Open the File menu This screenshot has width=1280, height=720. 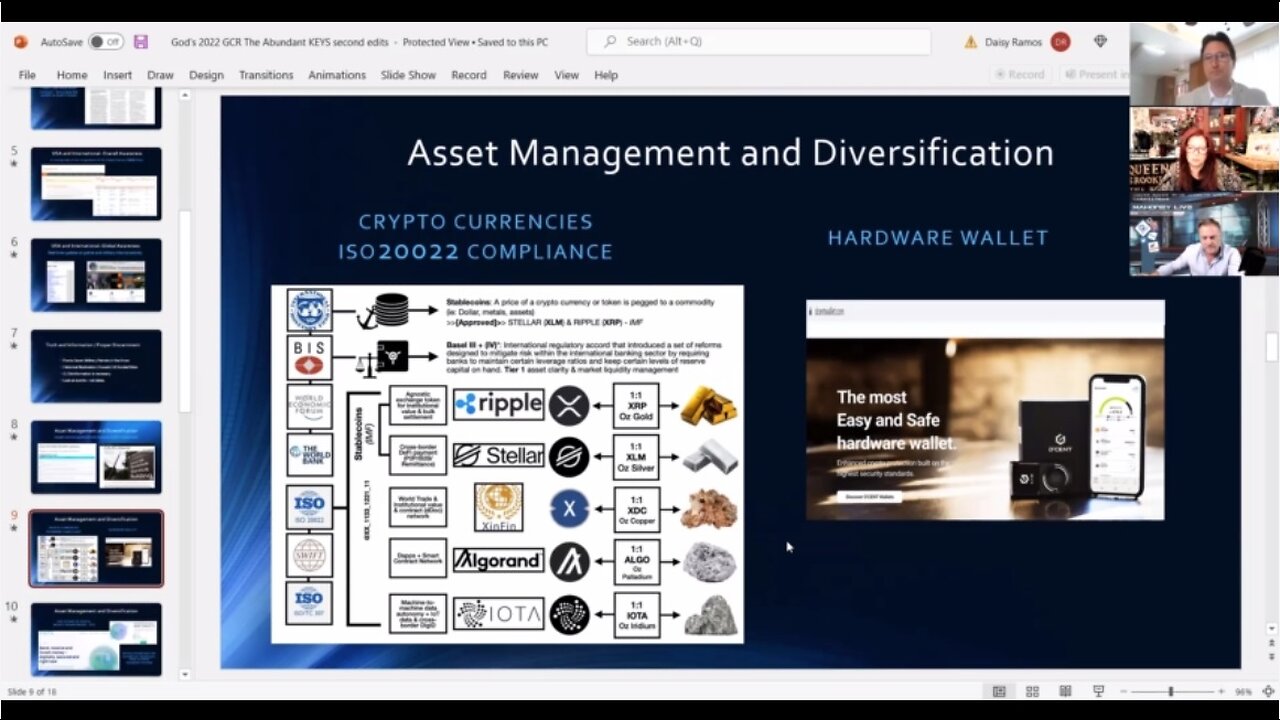27,75
